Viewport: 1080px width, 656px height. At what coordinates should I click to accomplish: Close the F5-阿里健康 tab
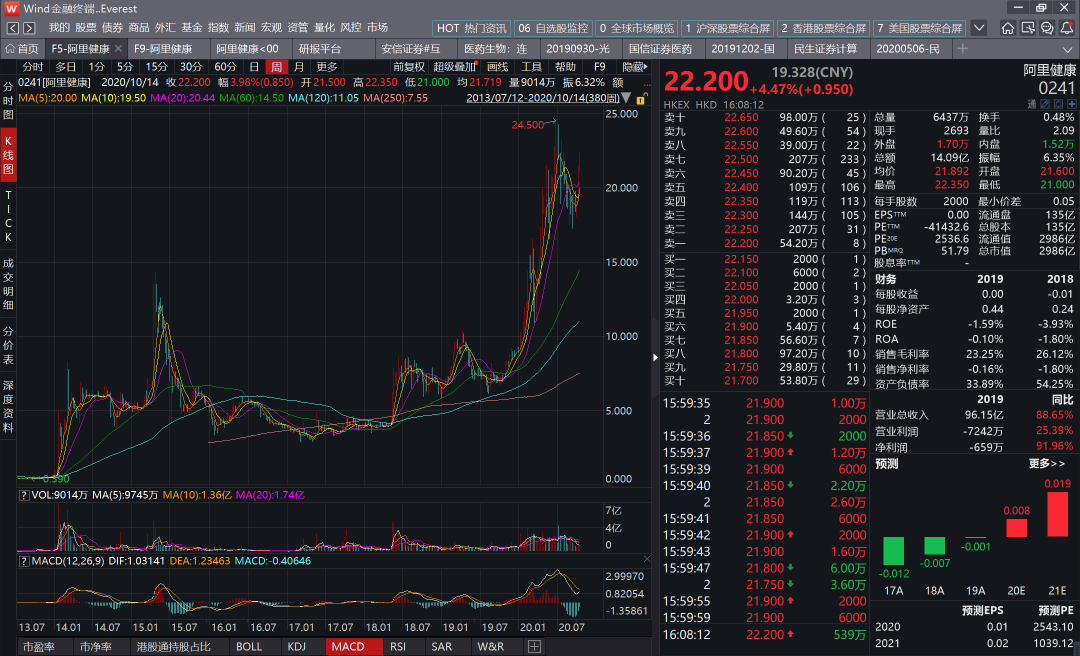tap(118, 49)
